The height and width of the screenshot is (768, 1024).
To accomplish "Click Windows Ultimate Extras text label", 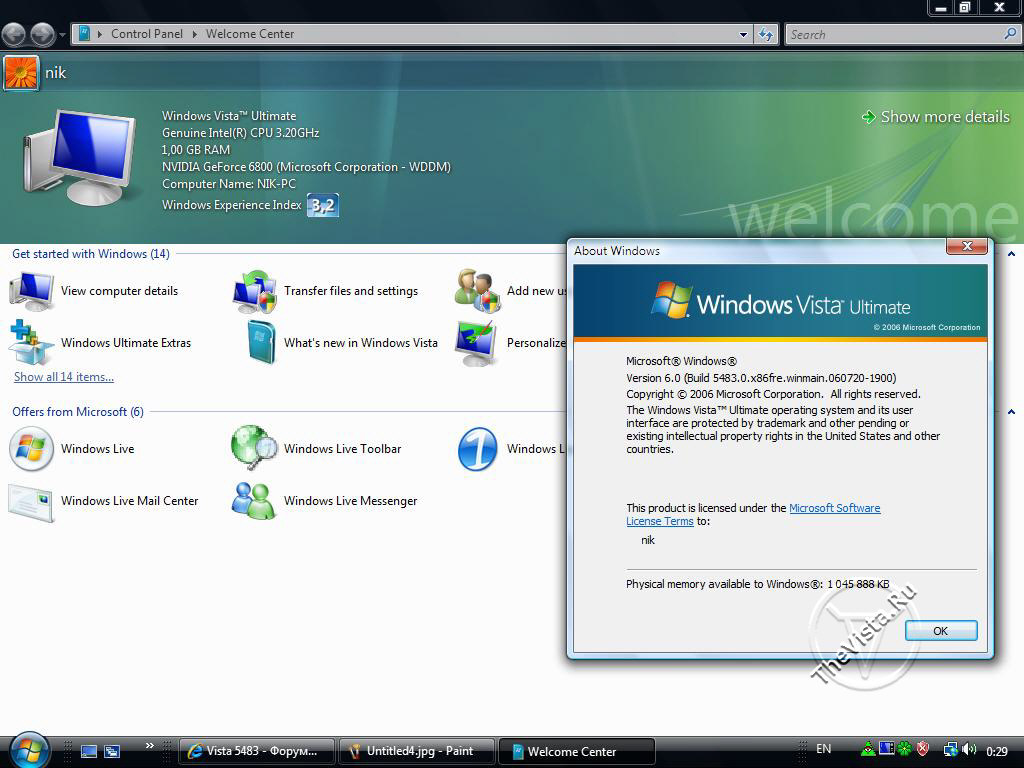I will [x=126, y=343].
